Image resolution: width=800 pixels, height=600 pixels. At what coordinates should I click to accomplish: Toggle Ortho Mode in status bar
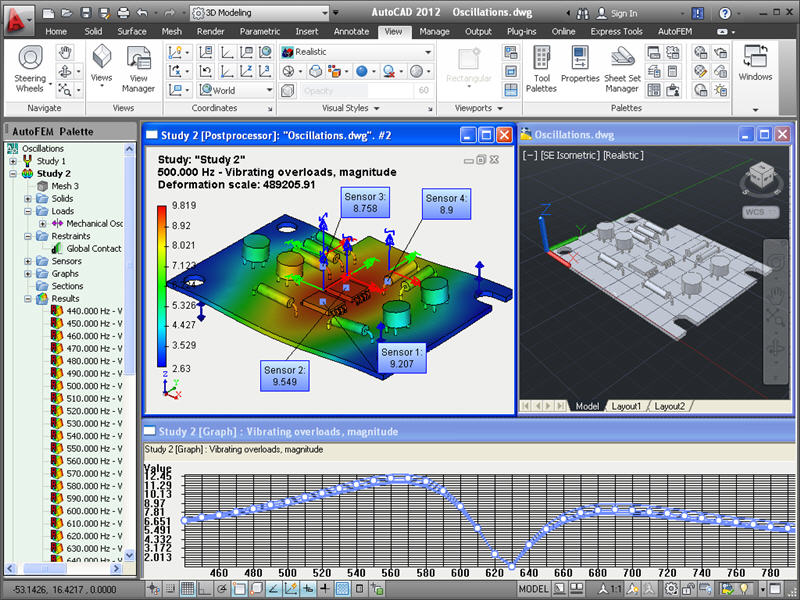point(205,589)
